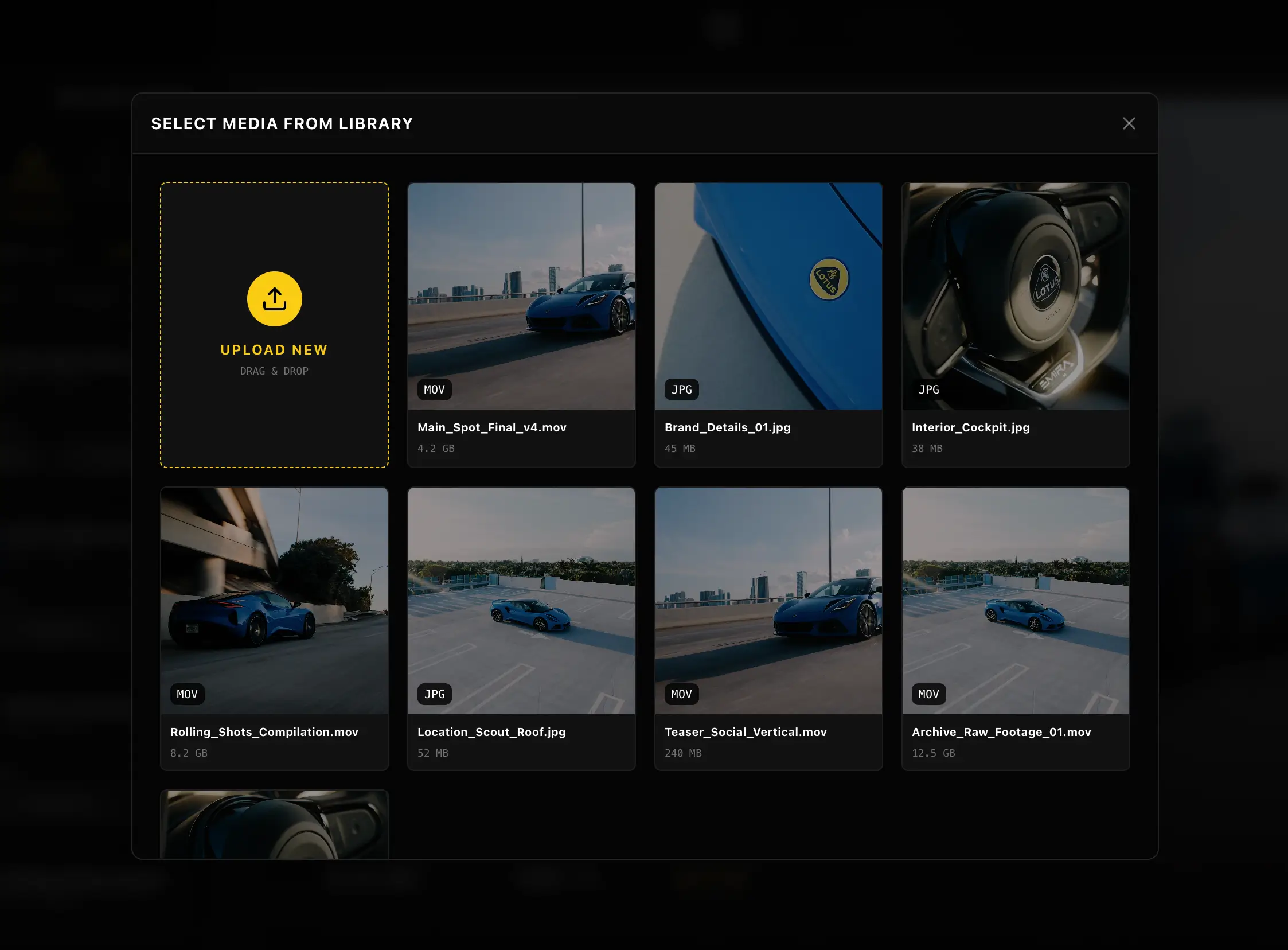Click the Select Media From Library title
The height and width of the screenshot is (950, 1288).
(282, 124)
